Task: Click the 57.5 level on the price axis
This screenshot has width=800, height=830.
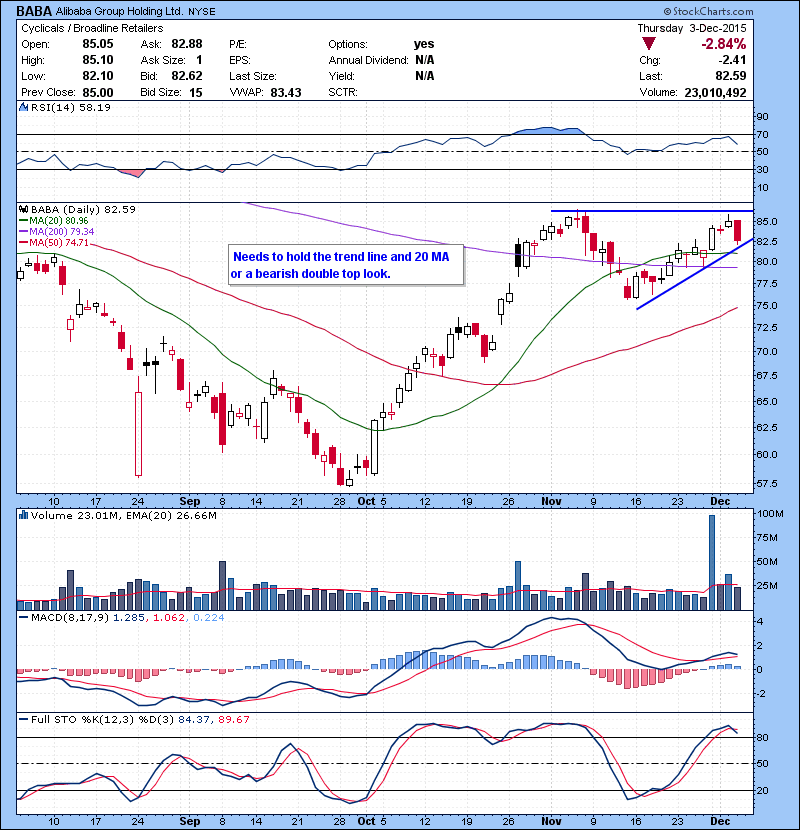Action: coord(767,483)
